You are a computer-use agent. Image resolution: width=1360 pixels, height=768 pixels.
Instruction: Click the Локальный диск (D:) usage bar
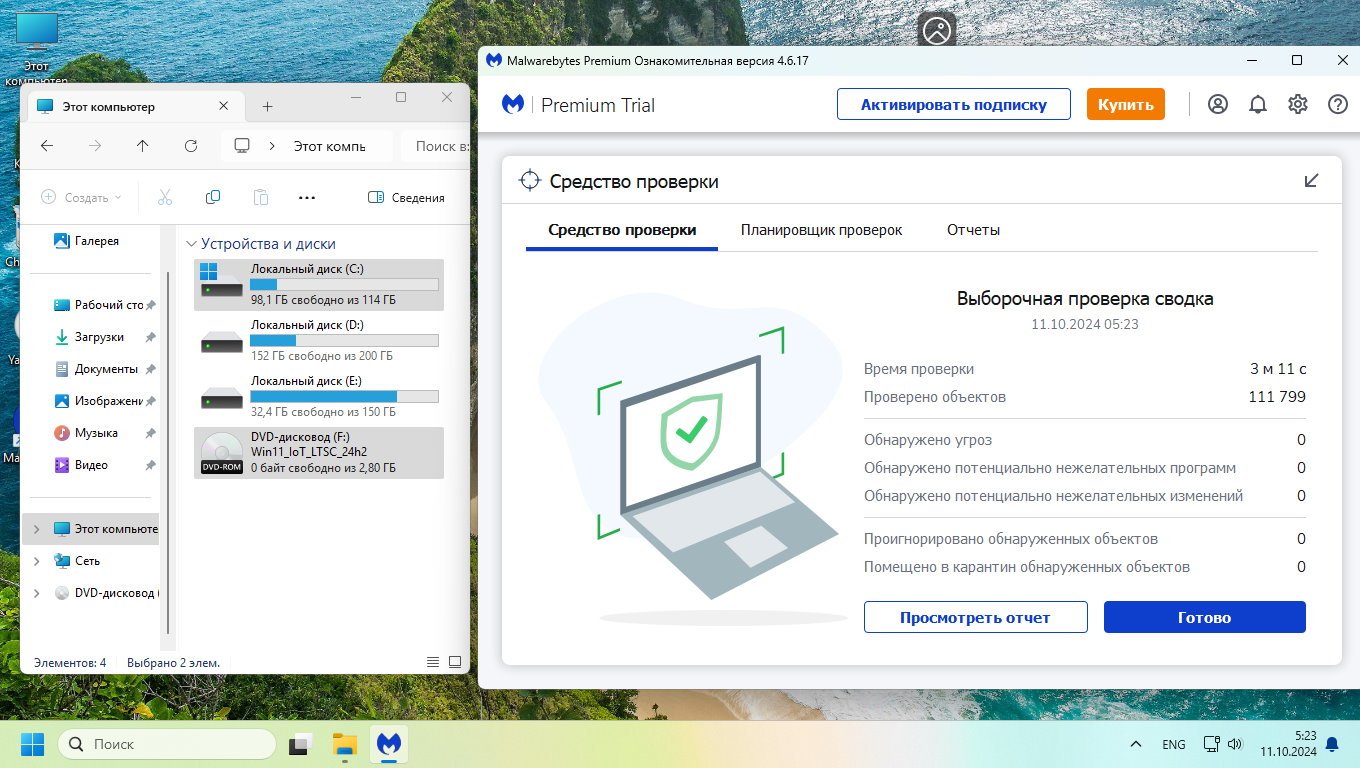344,340
